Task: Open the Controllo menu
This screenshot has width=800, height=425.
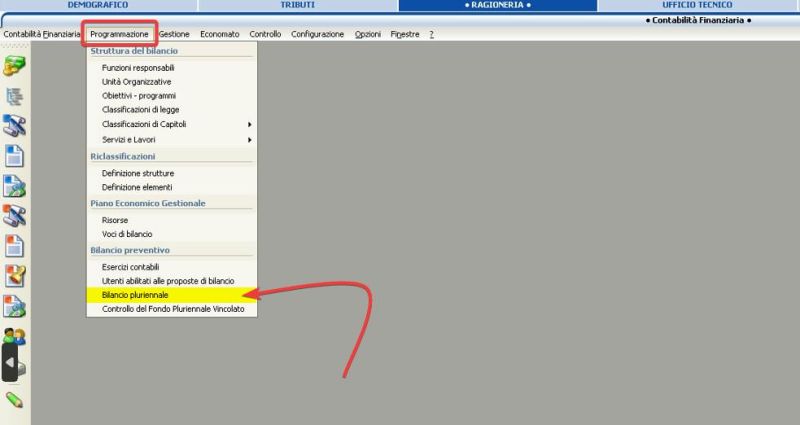Action: pyautogui.click(x=265, y=34)
